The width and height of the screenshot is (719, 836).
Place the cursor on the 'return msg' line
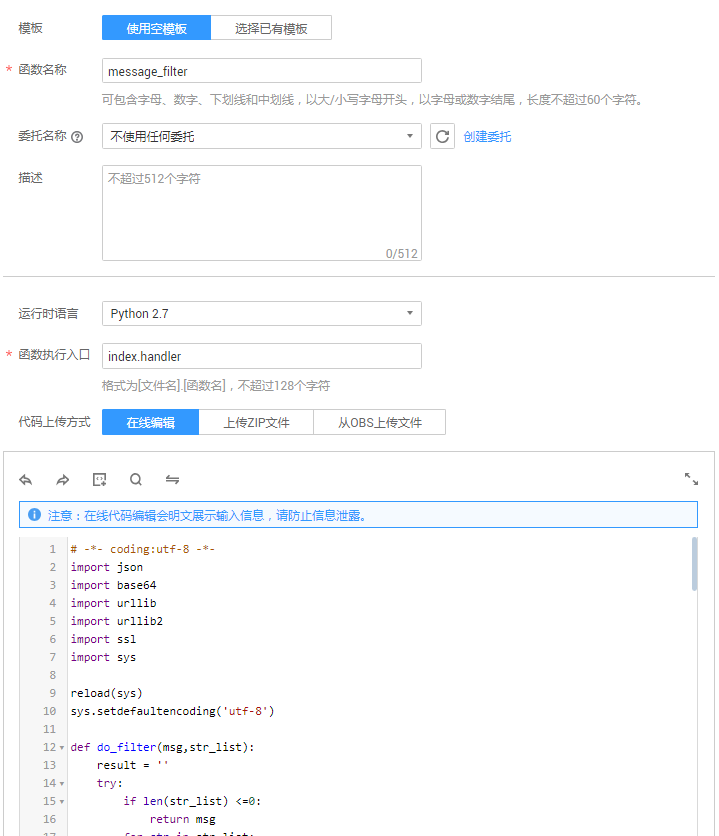183,819
